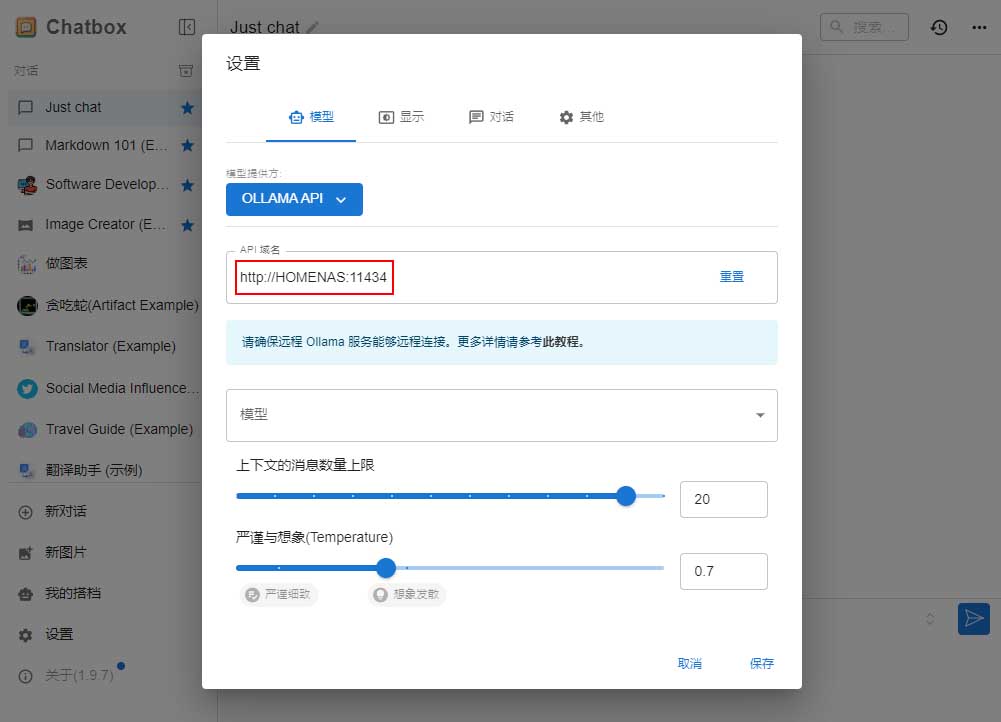Toggle star on Just chat conversation

187,108
